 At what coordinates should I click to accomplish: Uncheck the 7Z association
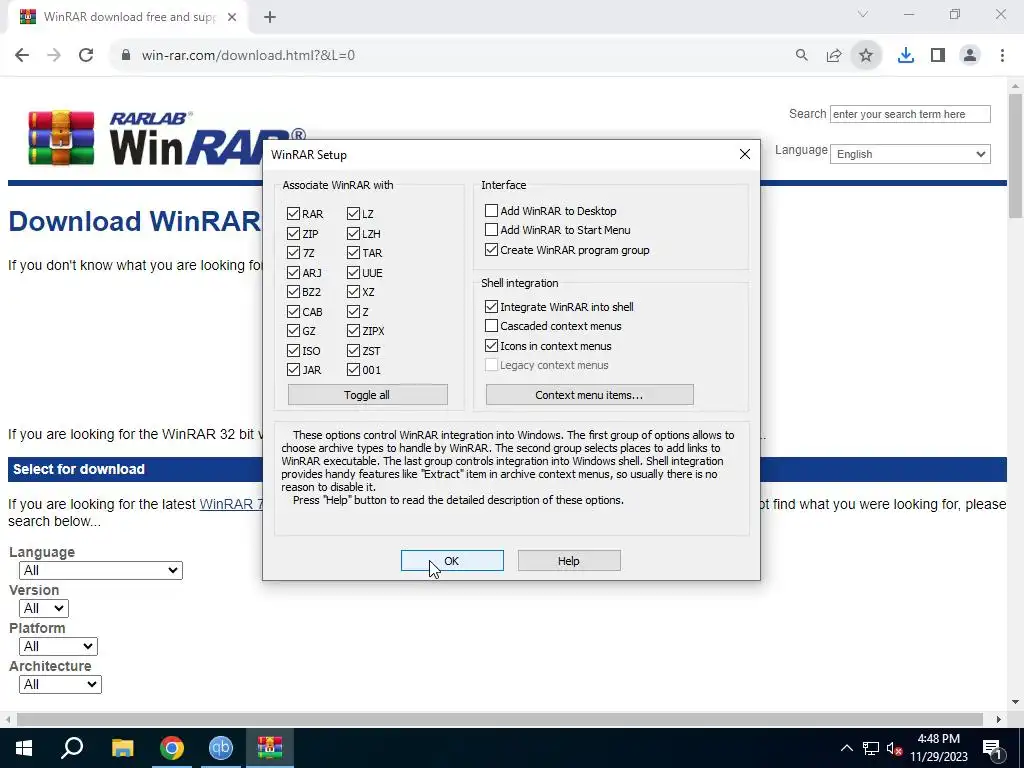[293, 253]
